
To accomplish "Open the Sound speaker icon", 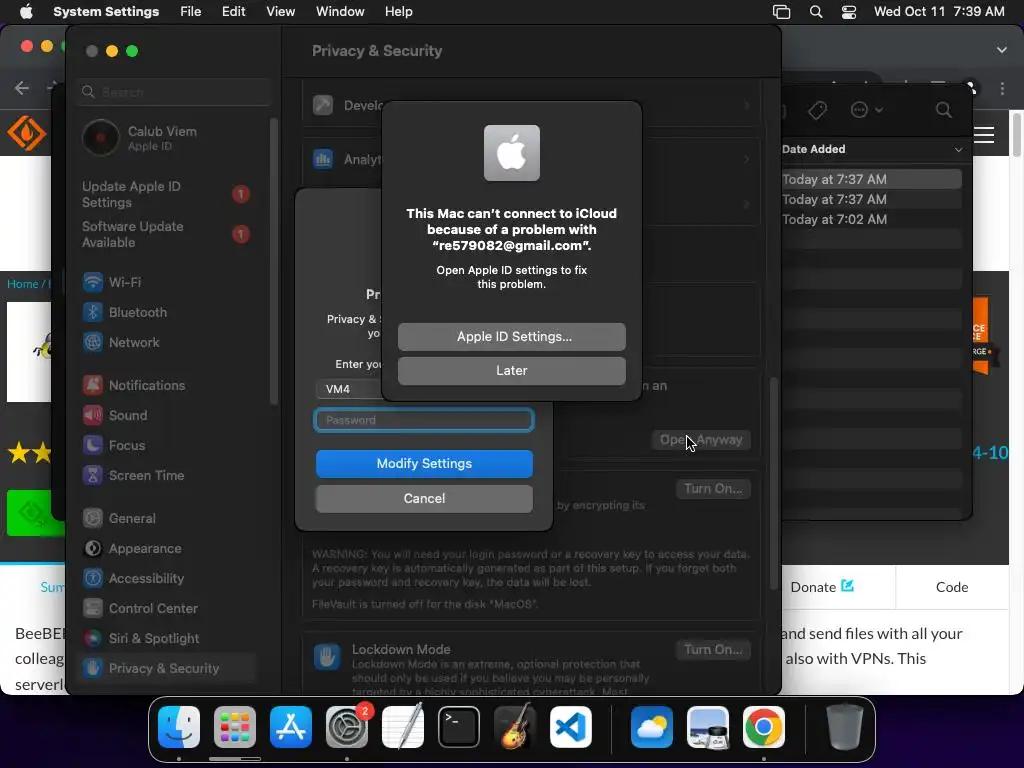I will click(93, 415).
